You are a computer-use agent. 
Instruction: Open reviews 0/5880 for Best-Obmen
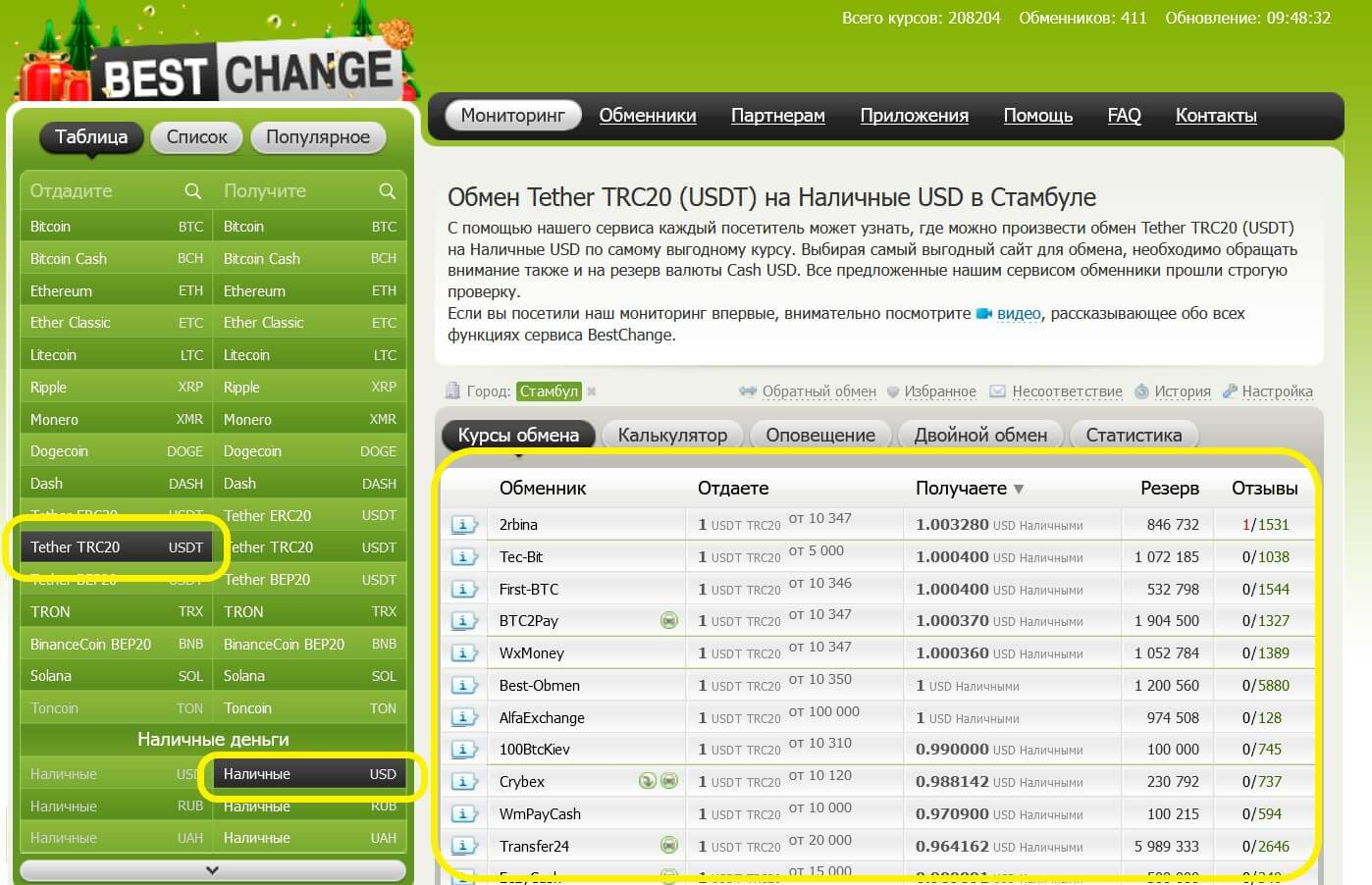1265,686
